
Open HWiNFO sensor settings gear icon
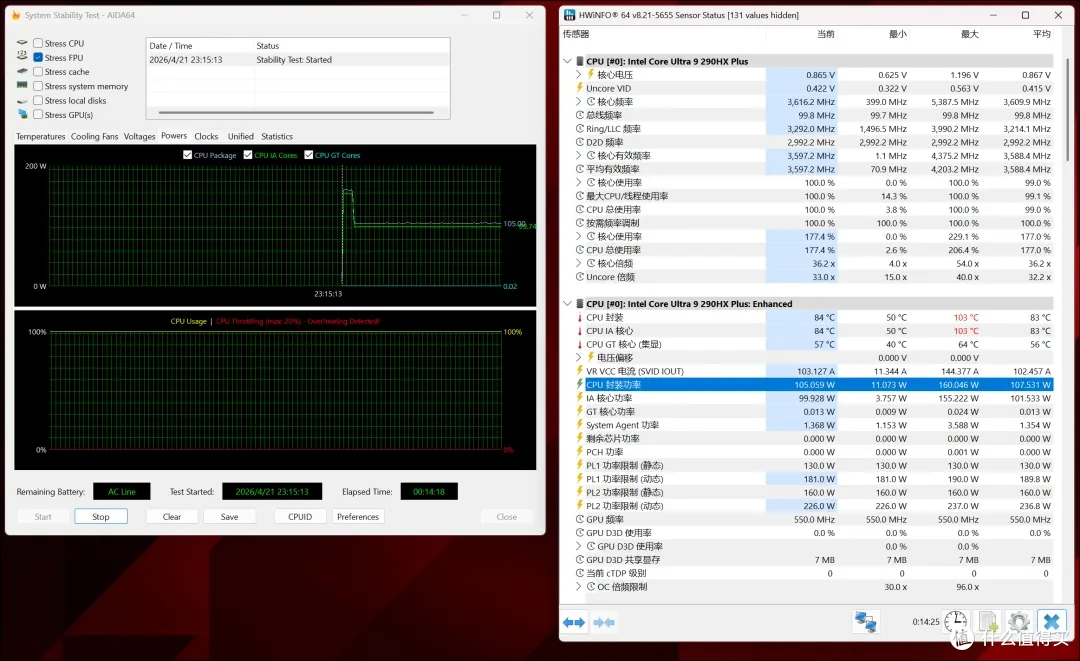pyautogui.click(x=1019, y=622)
